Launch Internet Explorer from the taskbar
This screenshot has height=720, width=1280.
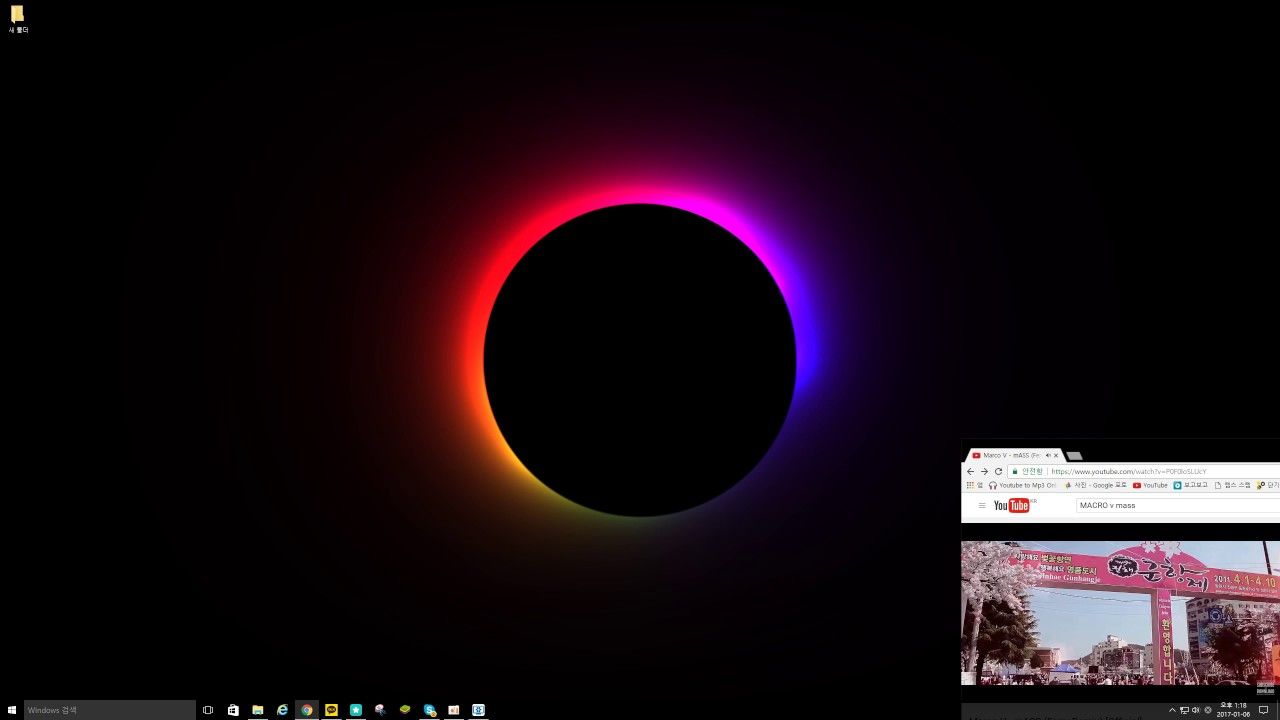click(282, 710)
